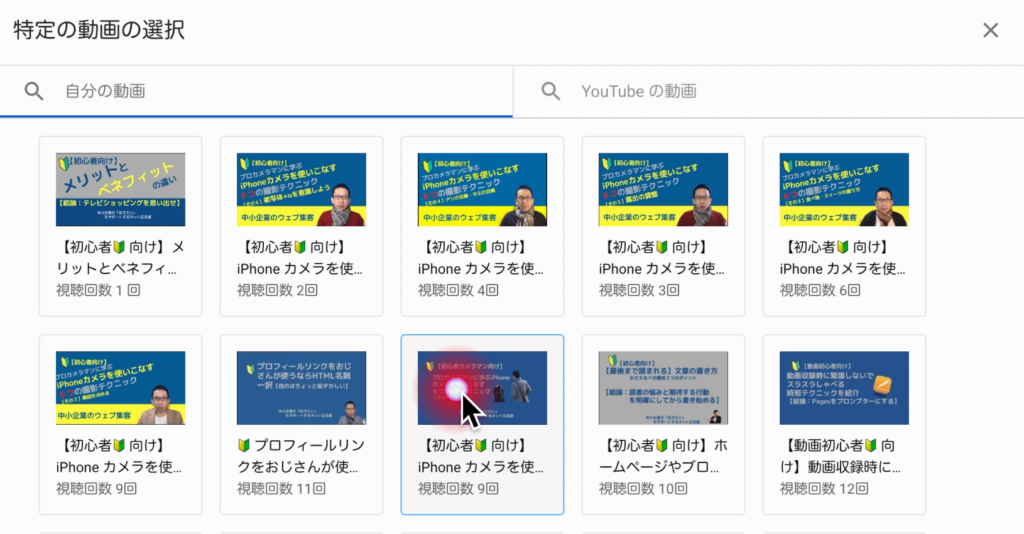
Task: Focus the 自分の動画 search field
Action: 256,91
